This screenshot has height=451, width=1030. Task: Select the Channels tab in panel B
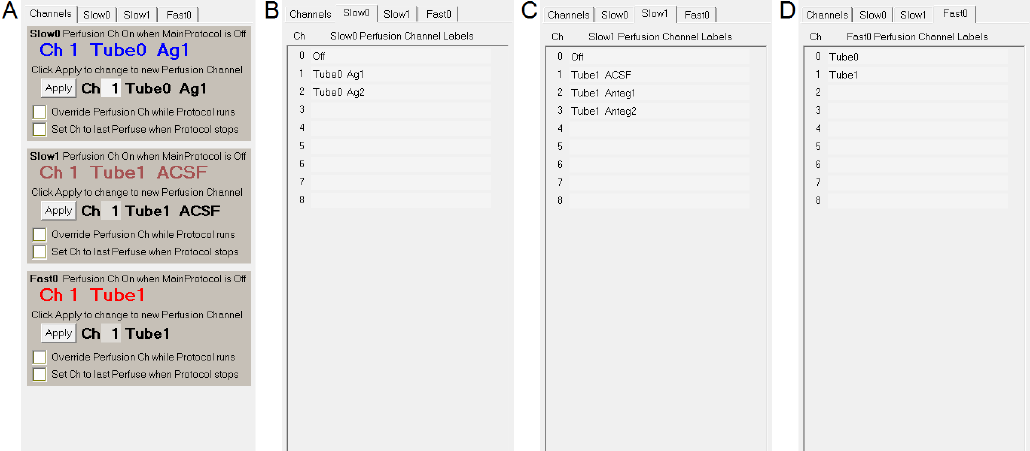[310, 15]
